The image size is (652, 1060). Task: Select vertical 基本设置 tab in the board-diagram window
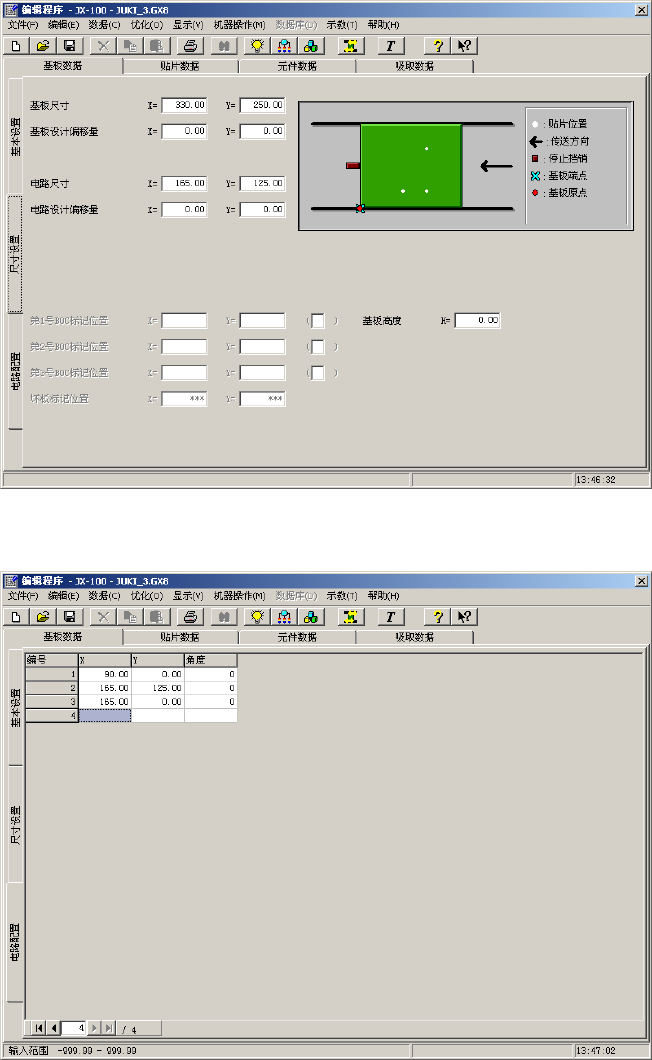pyautogui.click(x=15, y=137)
